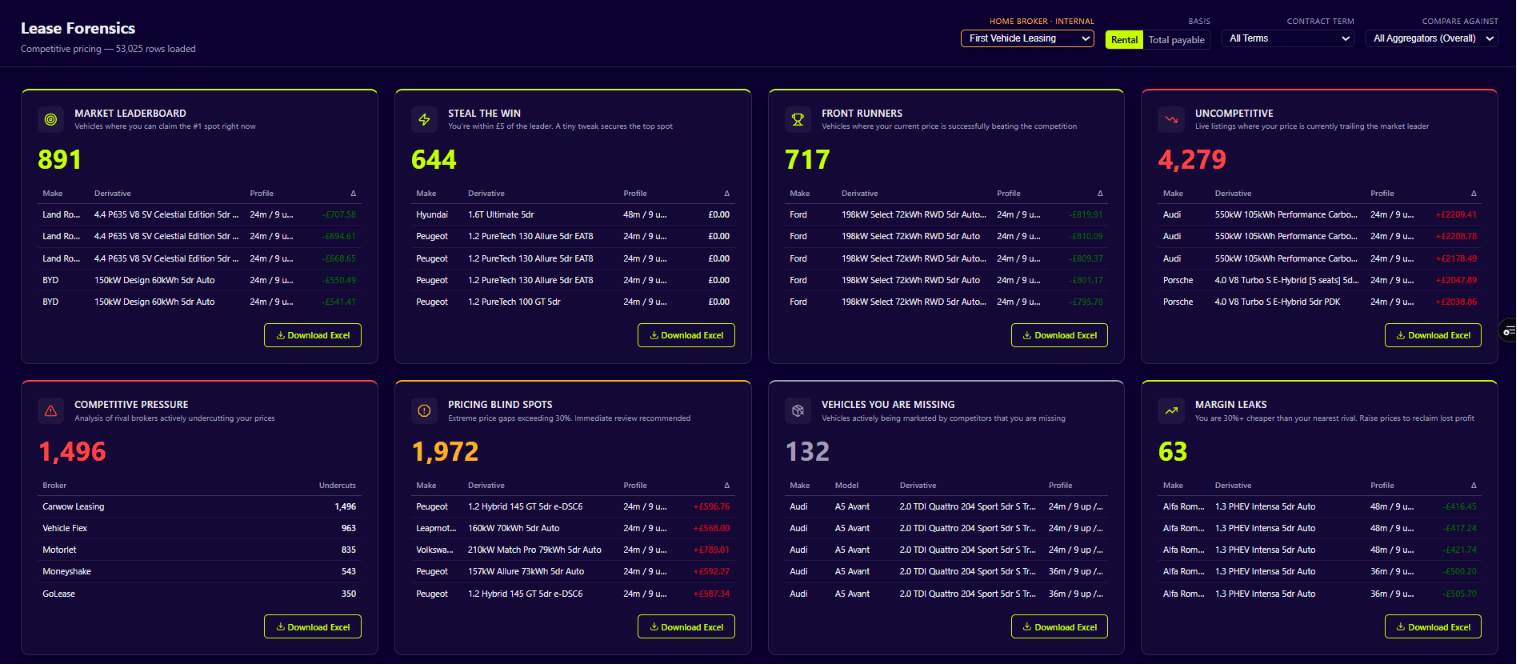This screenshot has height=665, width=1517.
Task: Click the Front Runners trophy icon
Action: pos(798,119)
